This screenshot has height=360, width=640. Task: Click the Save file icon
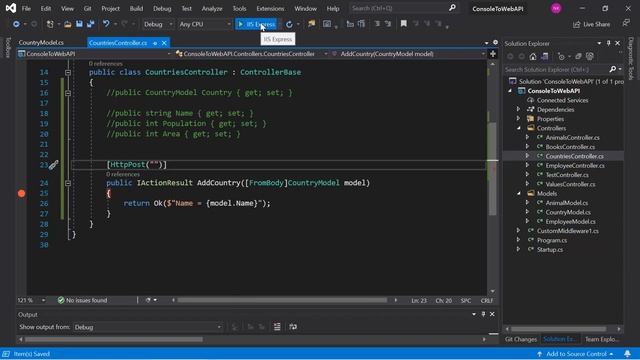[79, 24]
